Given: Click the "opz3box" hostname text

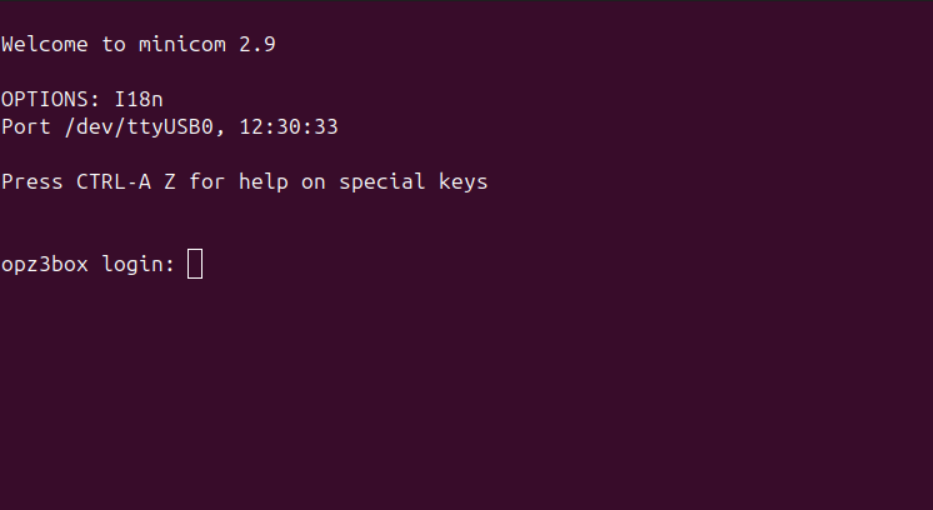Looking at the screenshot, I should click(x=45, y=264).
